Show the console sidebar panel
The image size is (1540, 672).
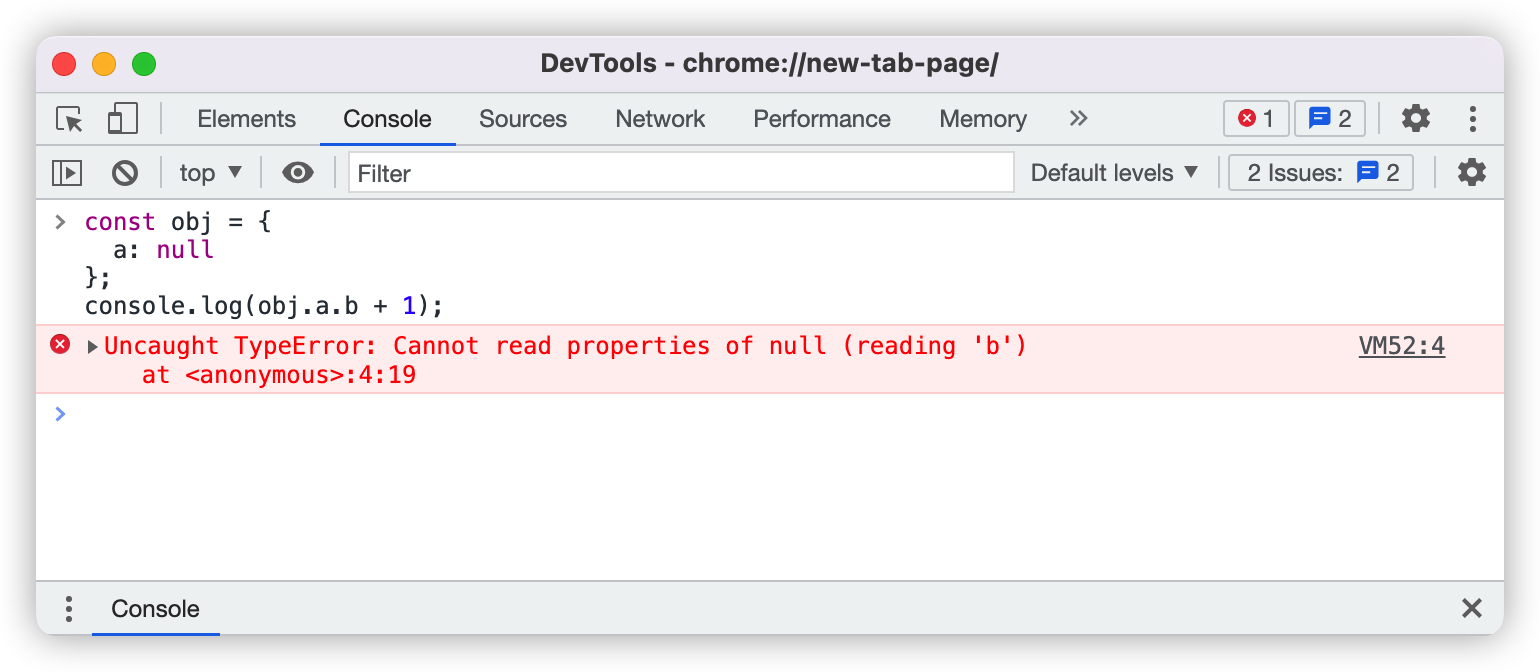67,173
